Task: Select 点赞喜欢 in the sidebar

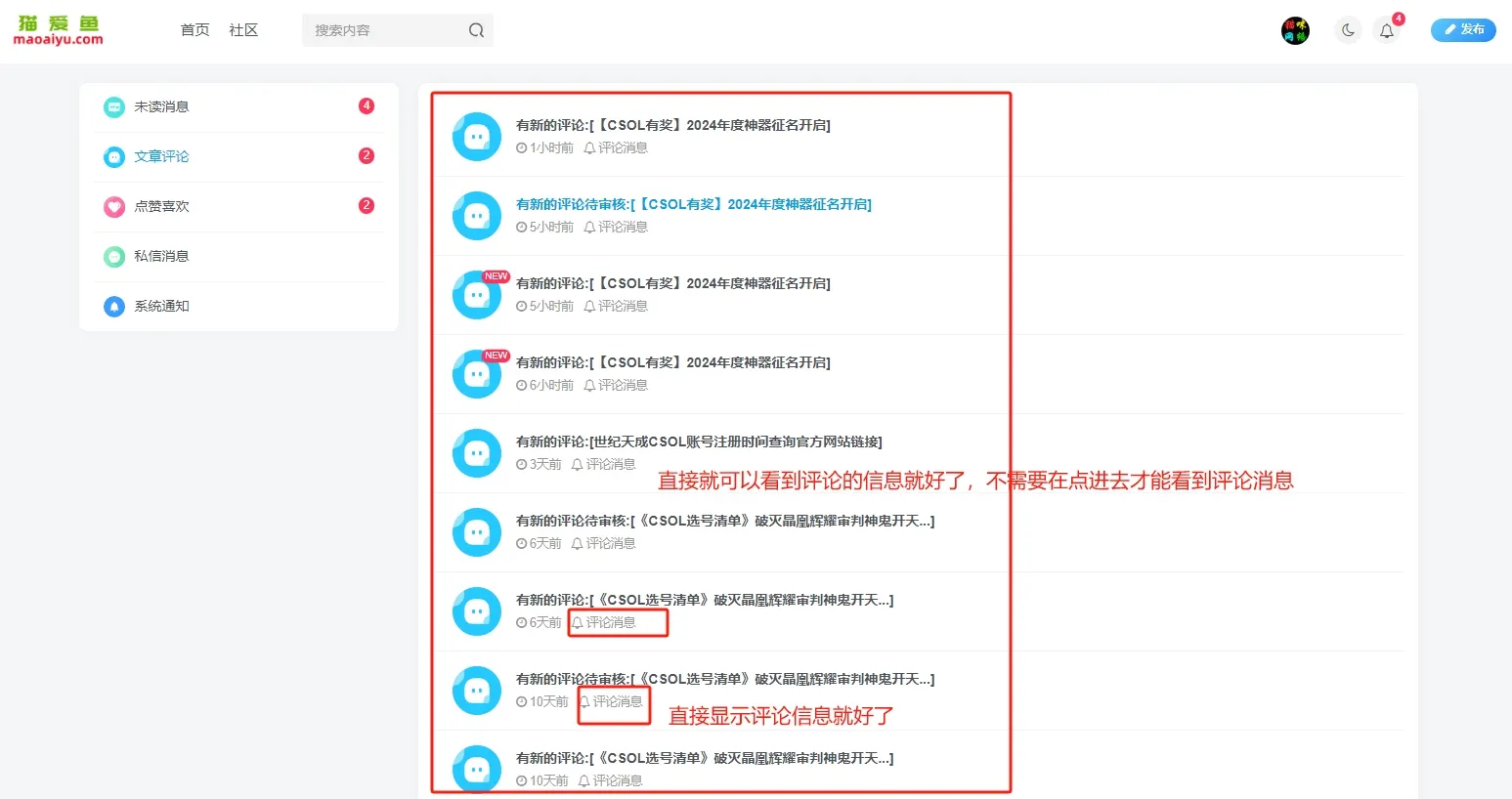Action: pyautogui.click(x=238, y=206)
